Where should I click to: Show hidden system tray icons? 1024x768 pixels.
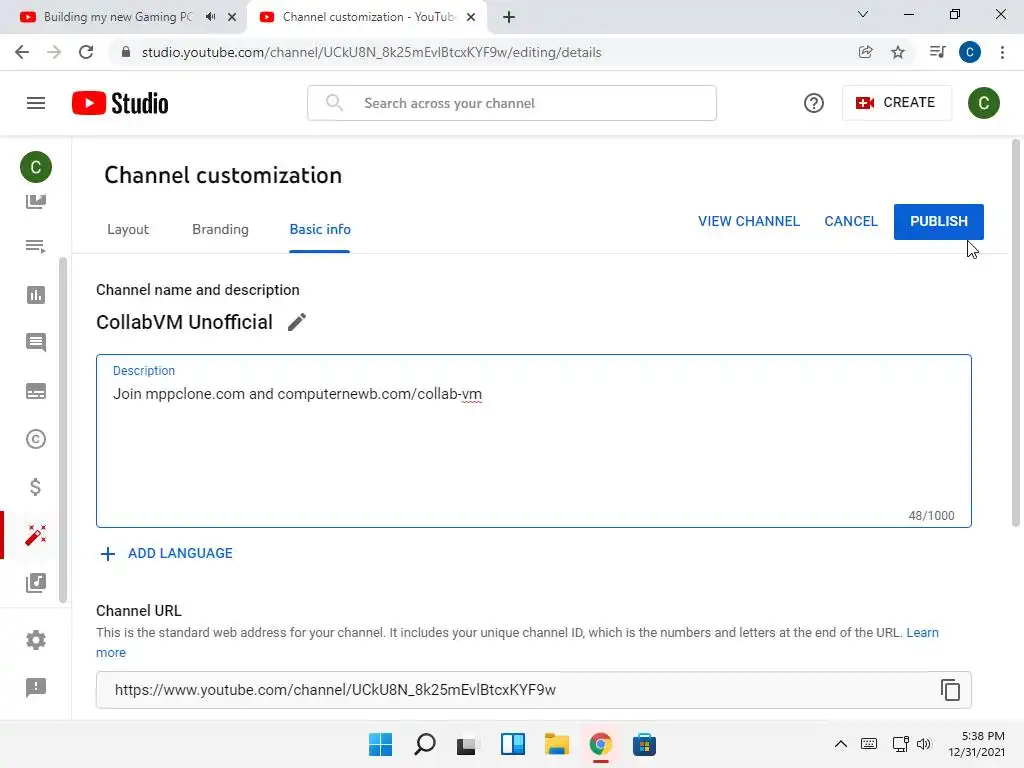point(841,744)
